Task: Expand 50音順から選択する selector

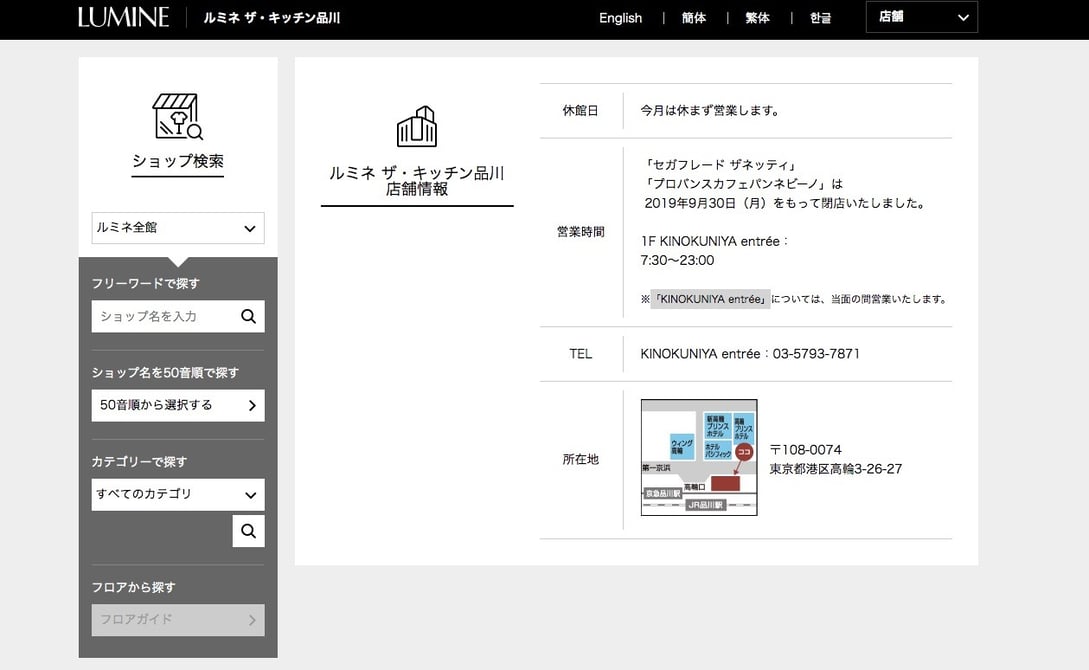Action: coord(178,405)
